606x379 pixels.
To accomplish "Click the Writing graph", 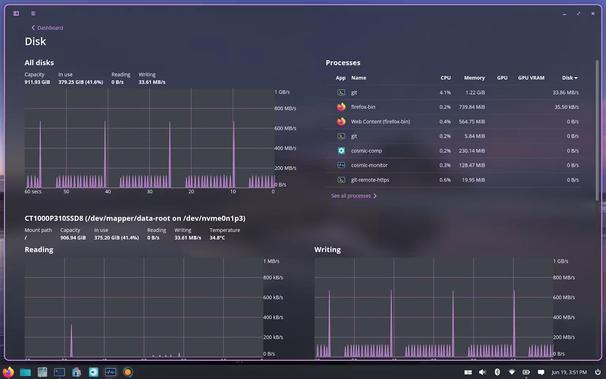I will [x=433, y=307].
